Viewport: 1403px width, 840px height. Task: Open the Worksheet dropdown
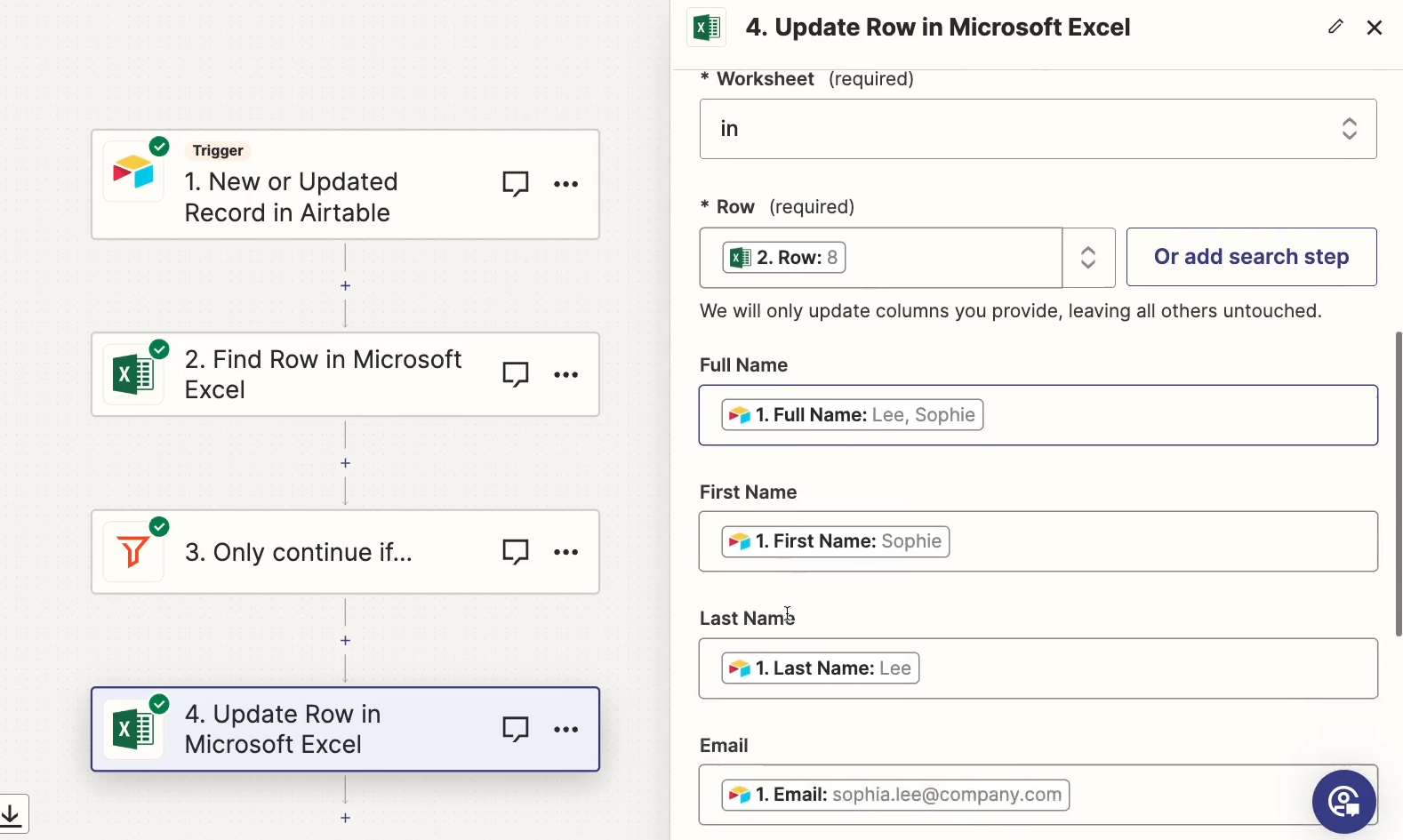pyautogui.click(x=1038, y=129)
